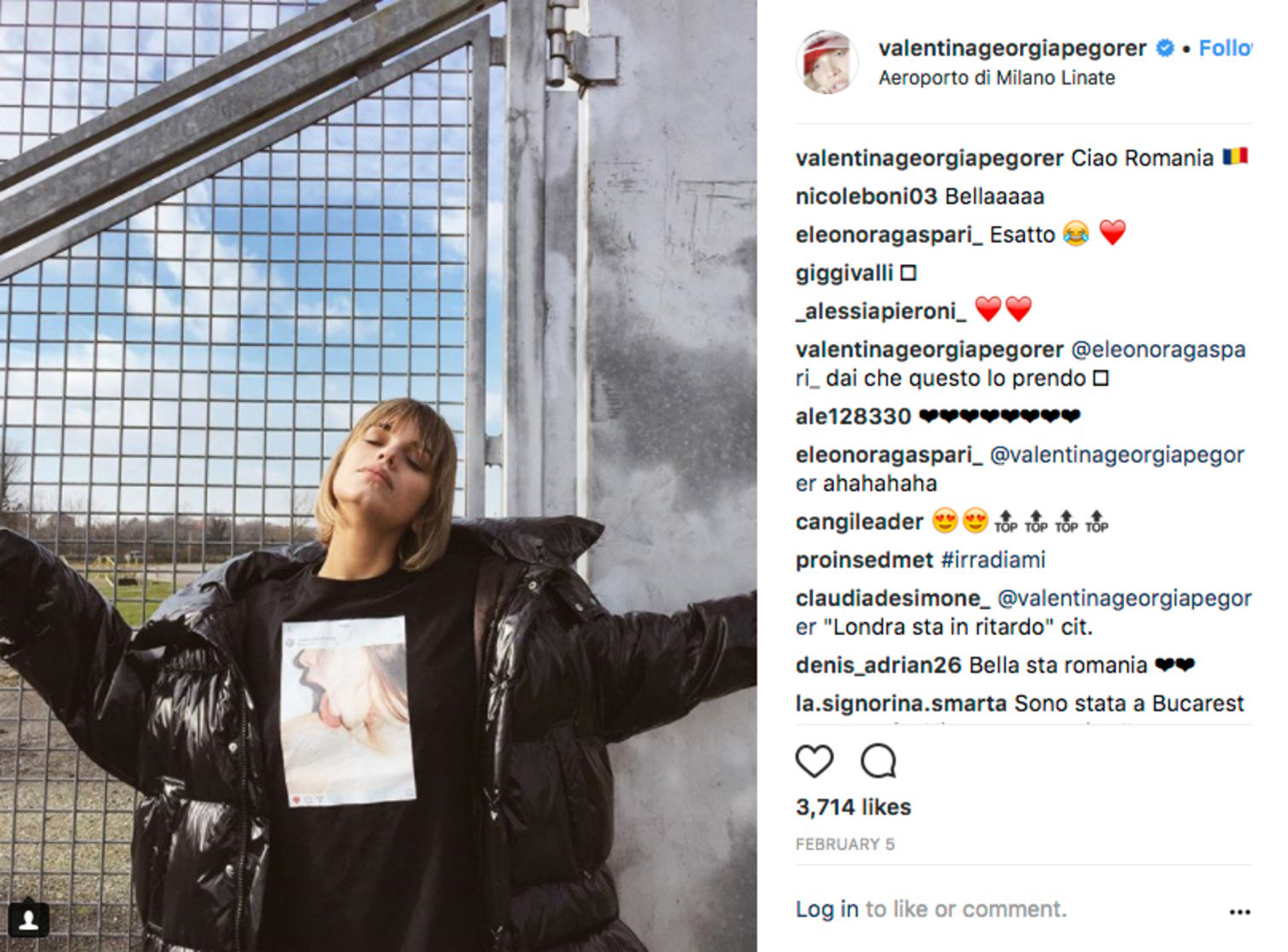Screen dimensions: 1288x952
Task: Open the @eleonoragaspari_ mention in the reply
Action: (x=1020, y=364)
